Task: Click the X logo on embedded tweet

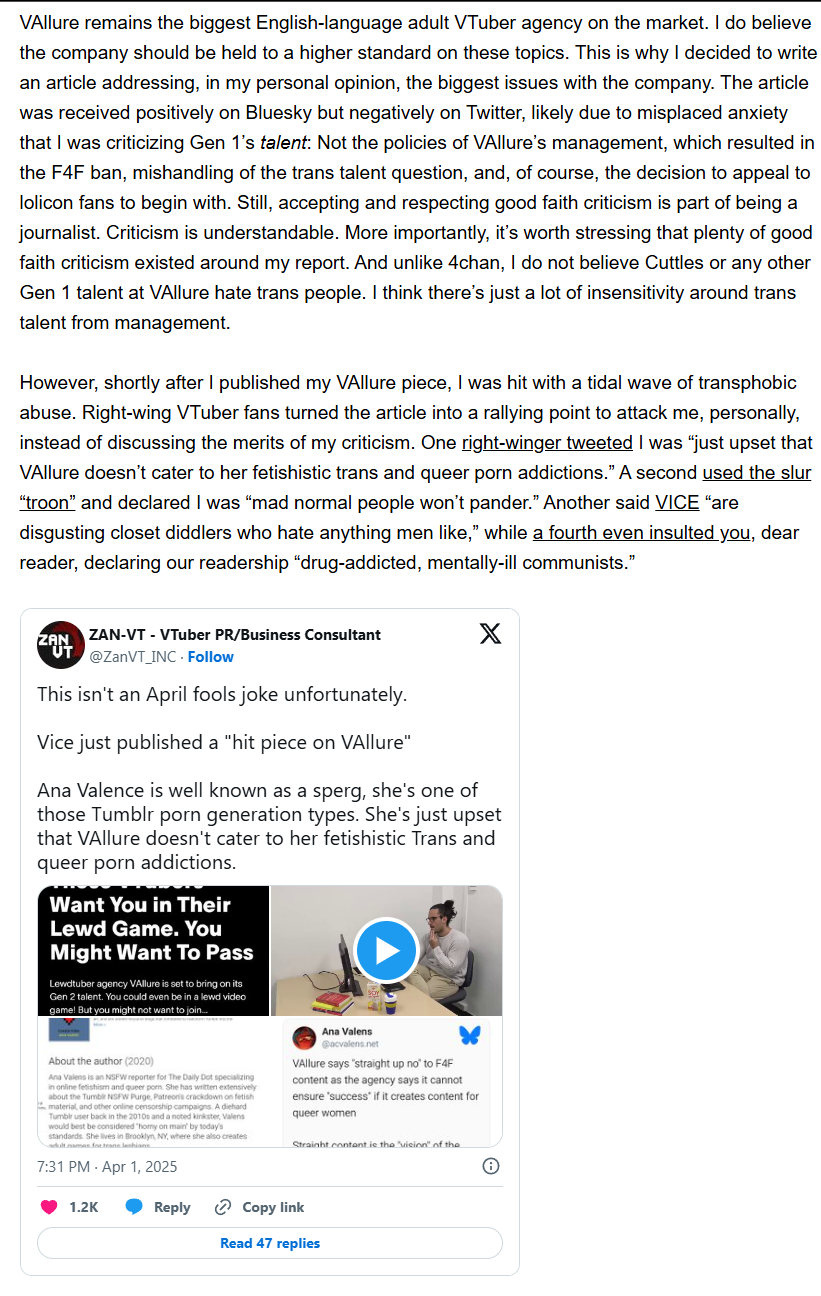Action: point(490,634)
